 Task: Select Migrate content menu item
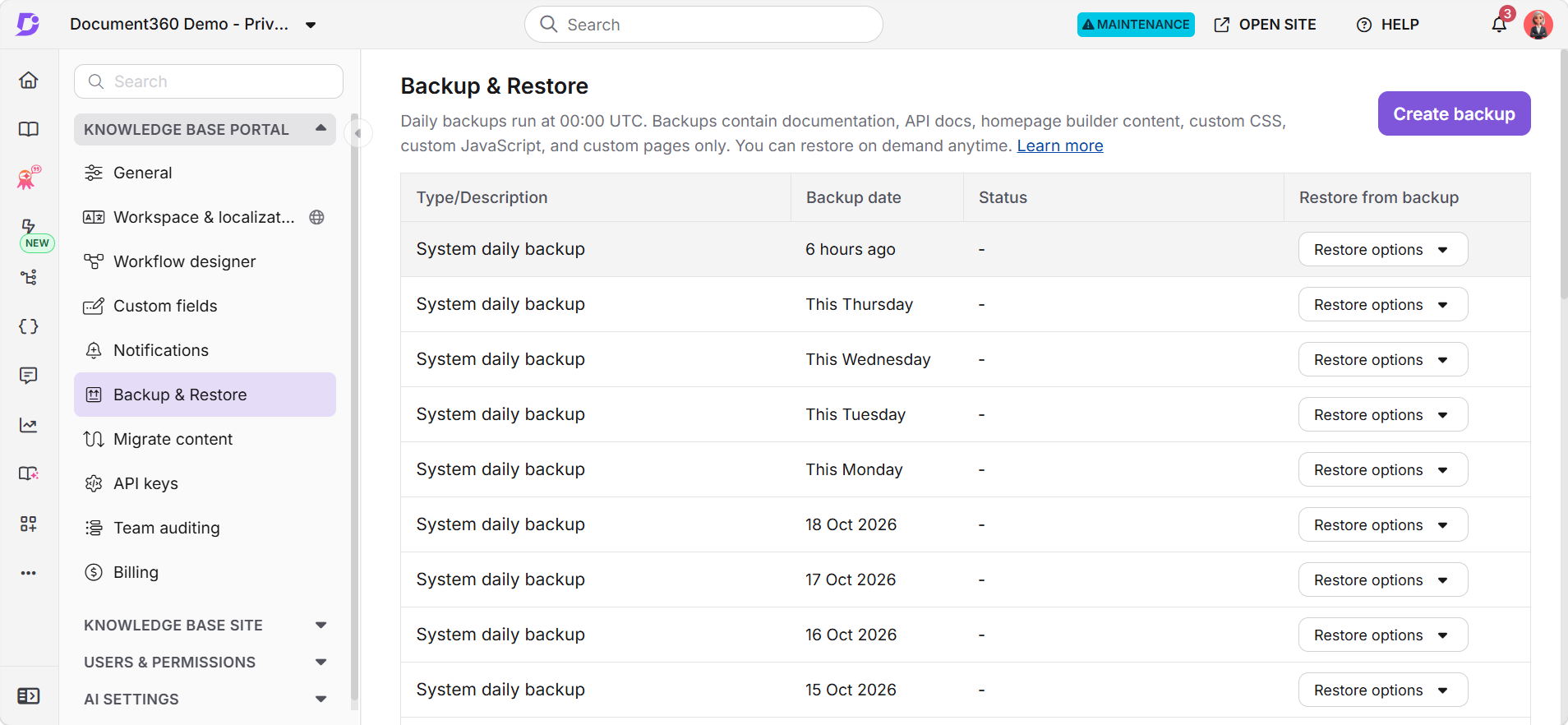coord(205,439)
